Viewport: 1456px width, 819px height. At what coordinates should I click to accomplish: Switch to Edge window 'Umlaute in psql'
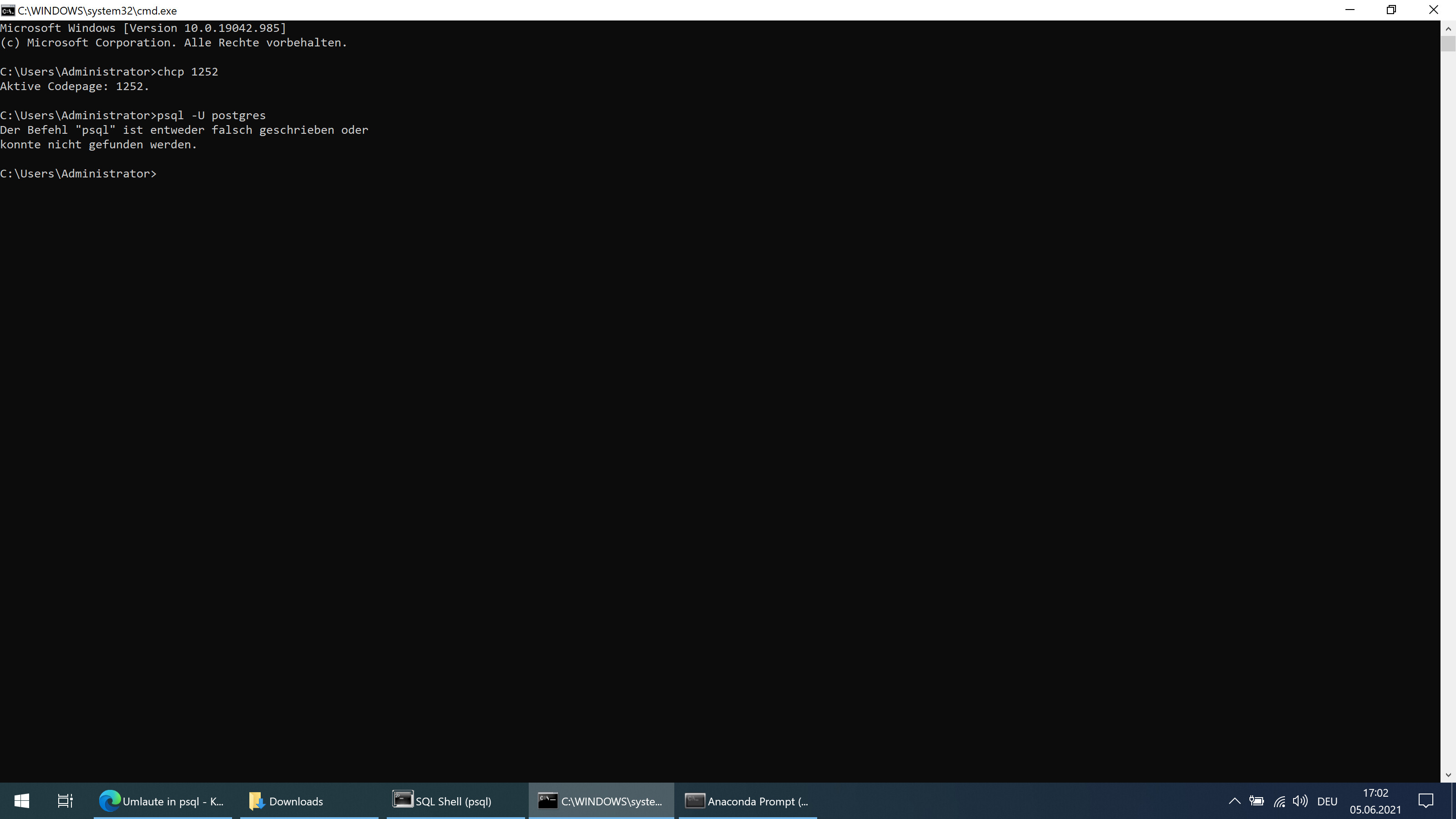[163, 801]
